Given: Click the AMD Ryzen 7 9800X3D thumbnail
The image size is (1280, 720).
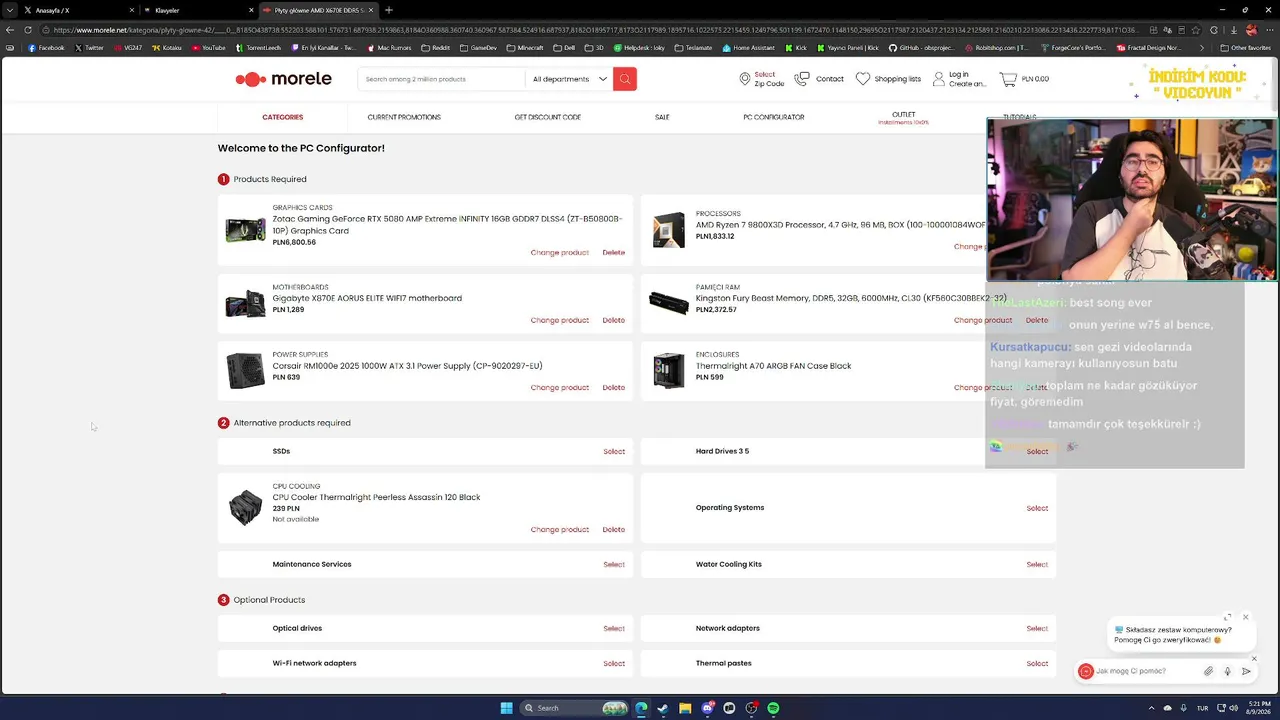Looking at the screenshot, I should [x=669, y=230].
